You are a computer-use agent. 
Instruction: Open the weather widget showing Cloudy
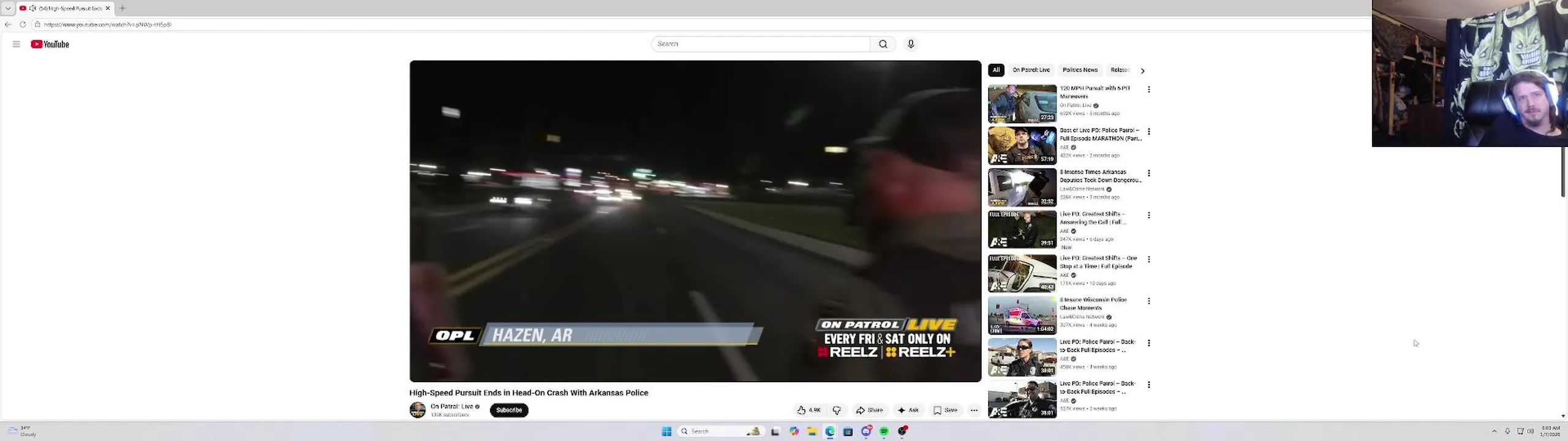click(22, 431)
